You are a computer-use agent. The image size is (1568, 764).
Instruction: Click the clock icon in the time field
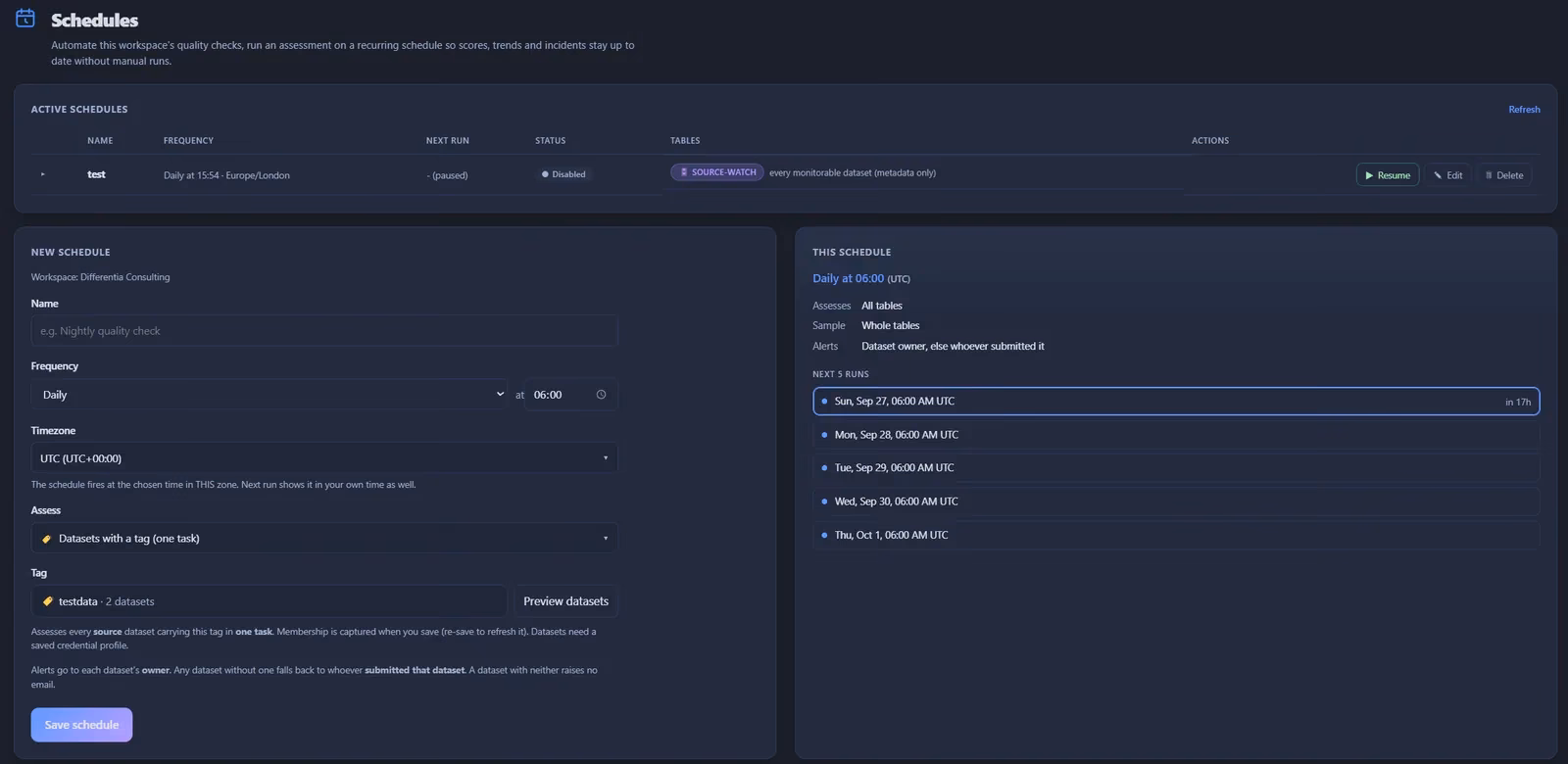pyautogui.click(x=601, y=395)
